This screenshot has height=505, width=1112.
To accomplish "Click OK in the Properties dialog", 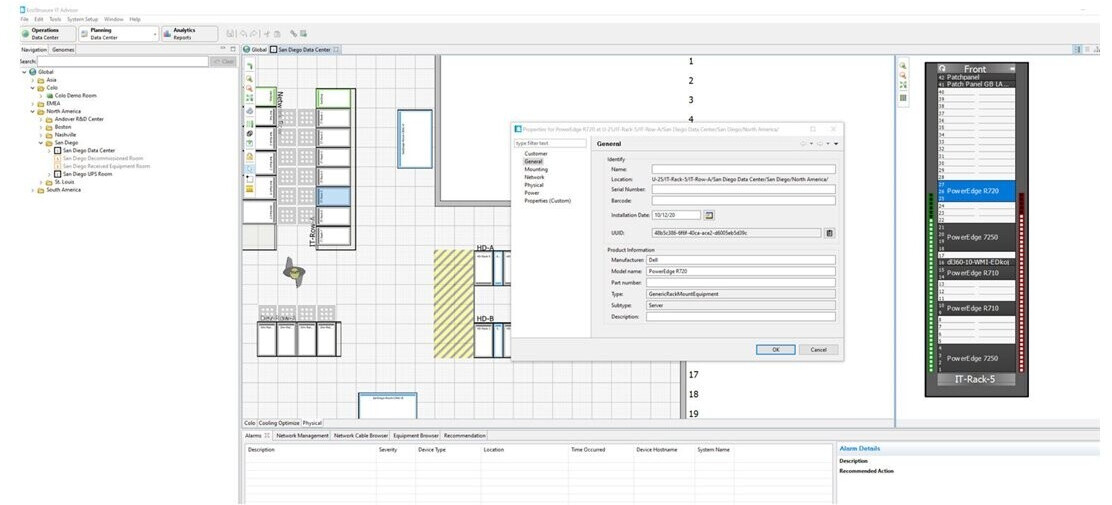I will point(775,349).
